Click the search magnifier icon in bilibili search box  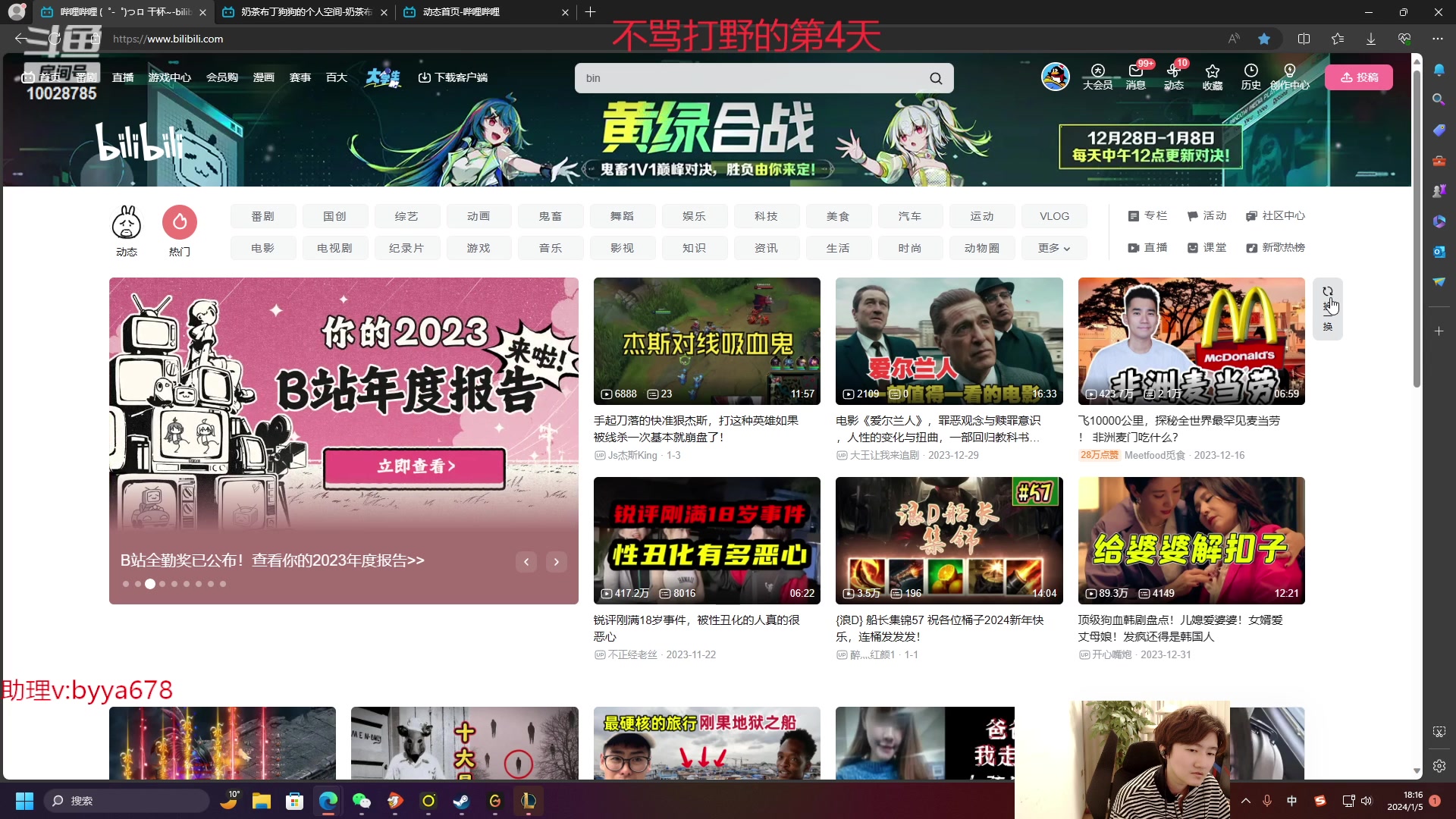pos(936,78)
